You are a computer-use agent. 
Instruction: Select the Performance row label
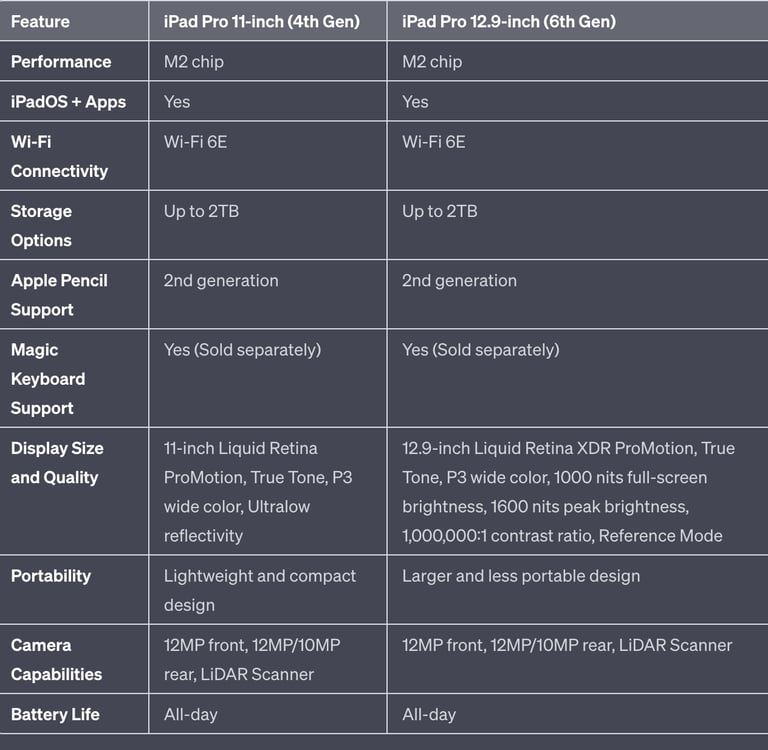[61, 62]
